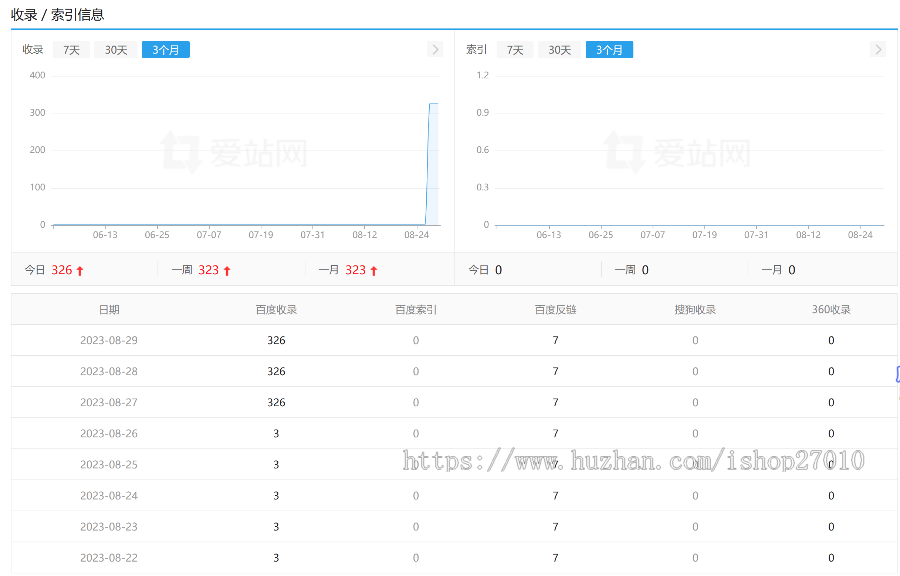900x576 pixels.
Task: Click the next arrow in 索引 chart
Action: [x=878, y=49]
